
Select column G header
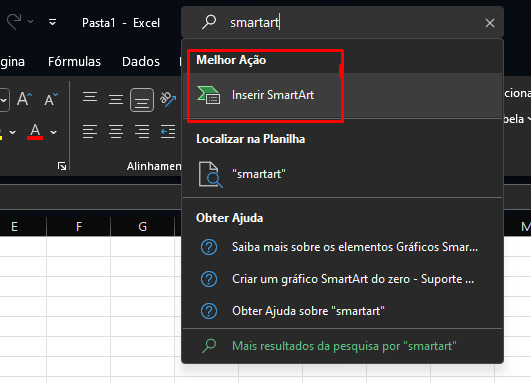(143, 226)
